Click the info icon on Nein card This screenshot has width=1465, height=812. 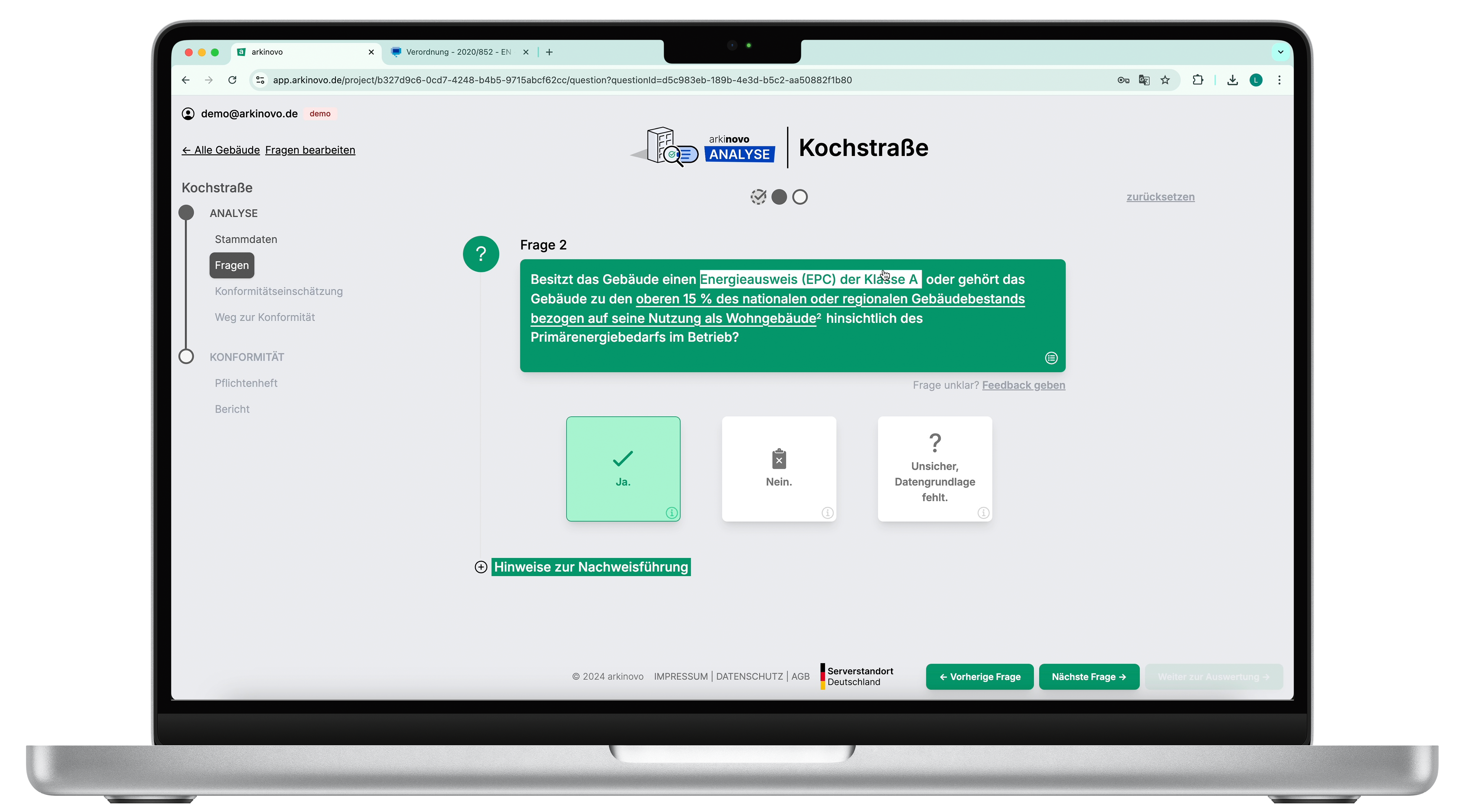click(x=828, y=513)
